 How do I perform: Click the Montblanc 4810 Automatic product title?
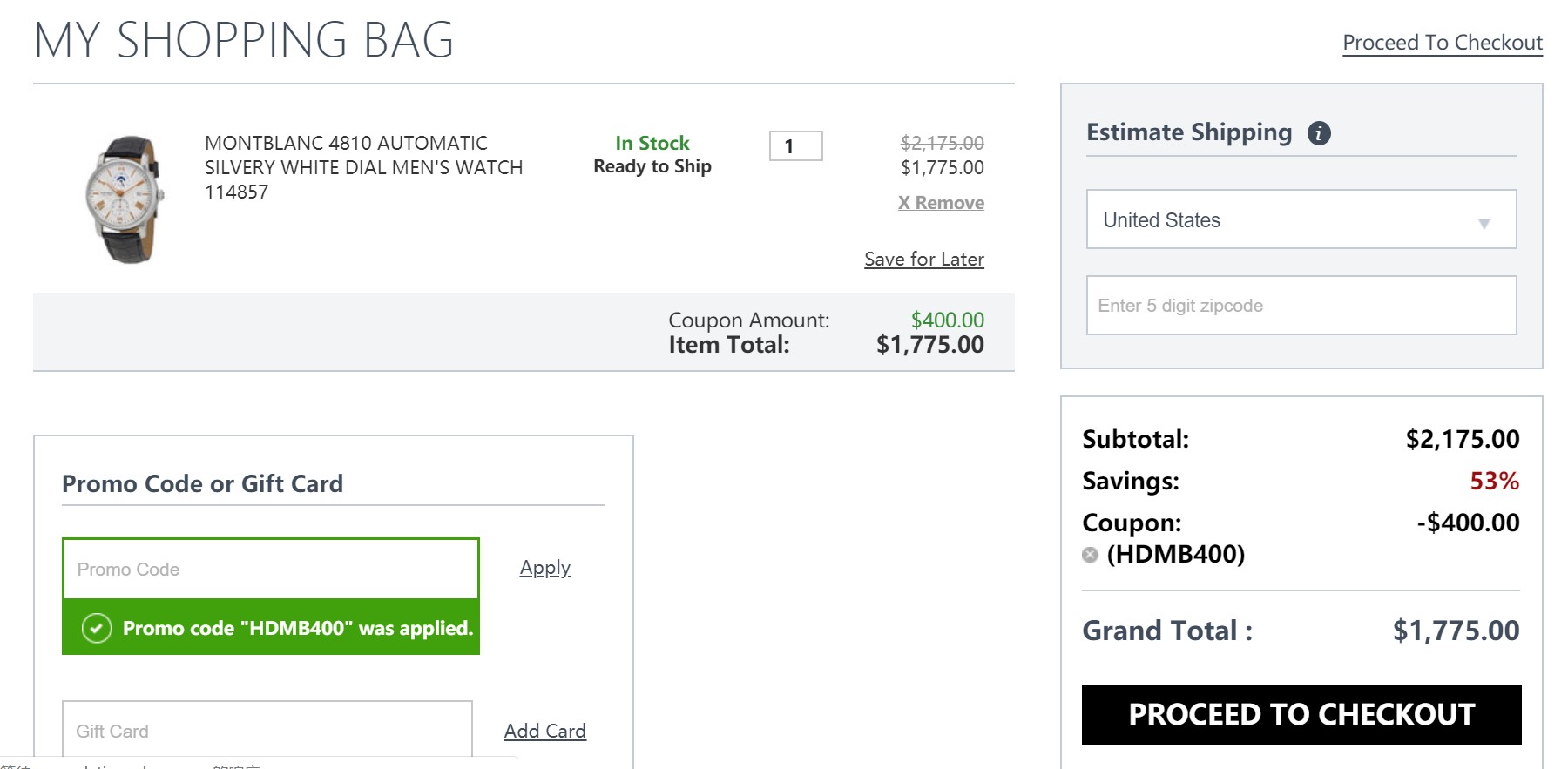coord(363,167)
